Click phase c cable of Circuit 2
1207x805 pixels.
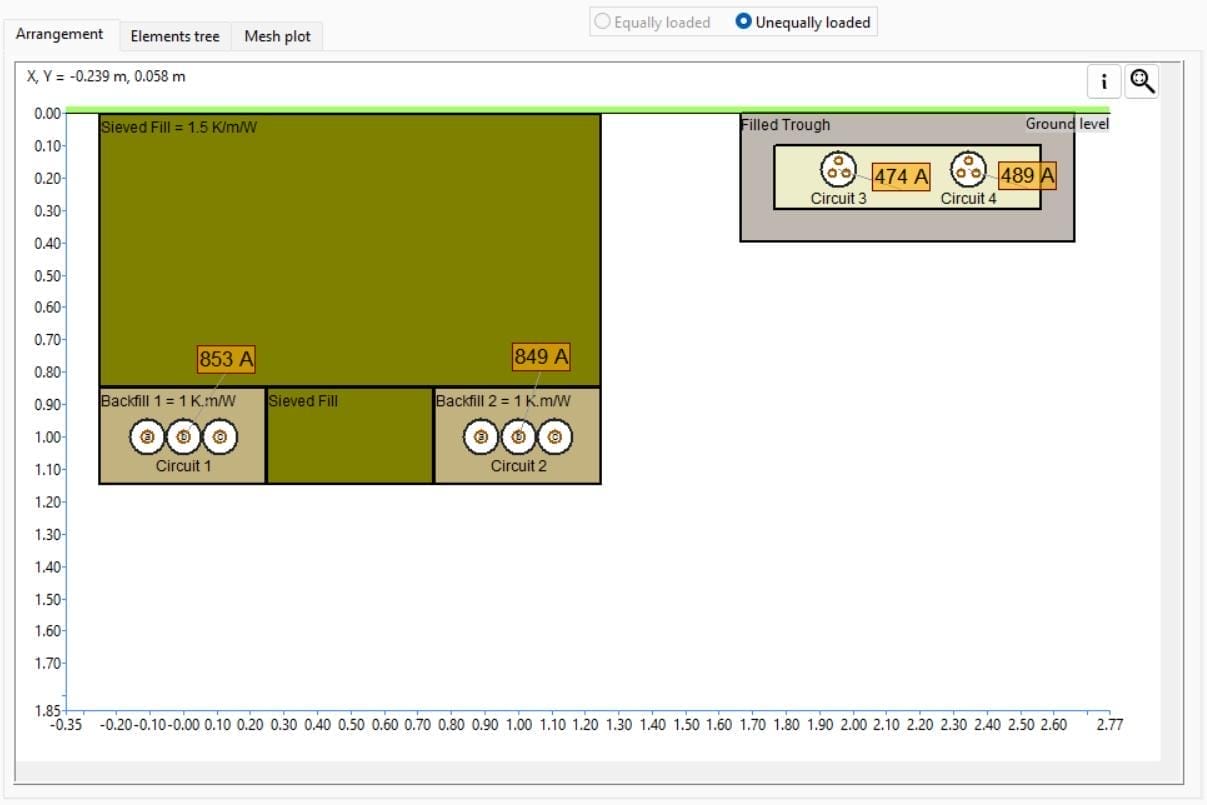(x=554, y=437)
